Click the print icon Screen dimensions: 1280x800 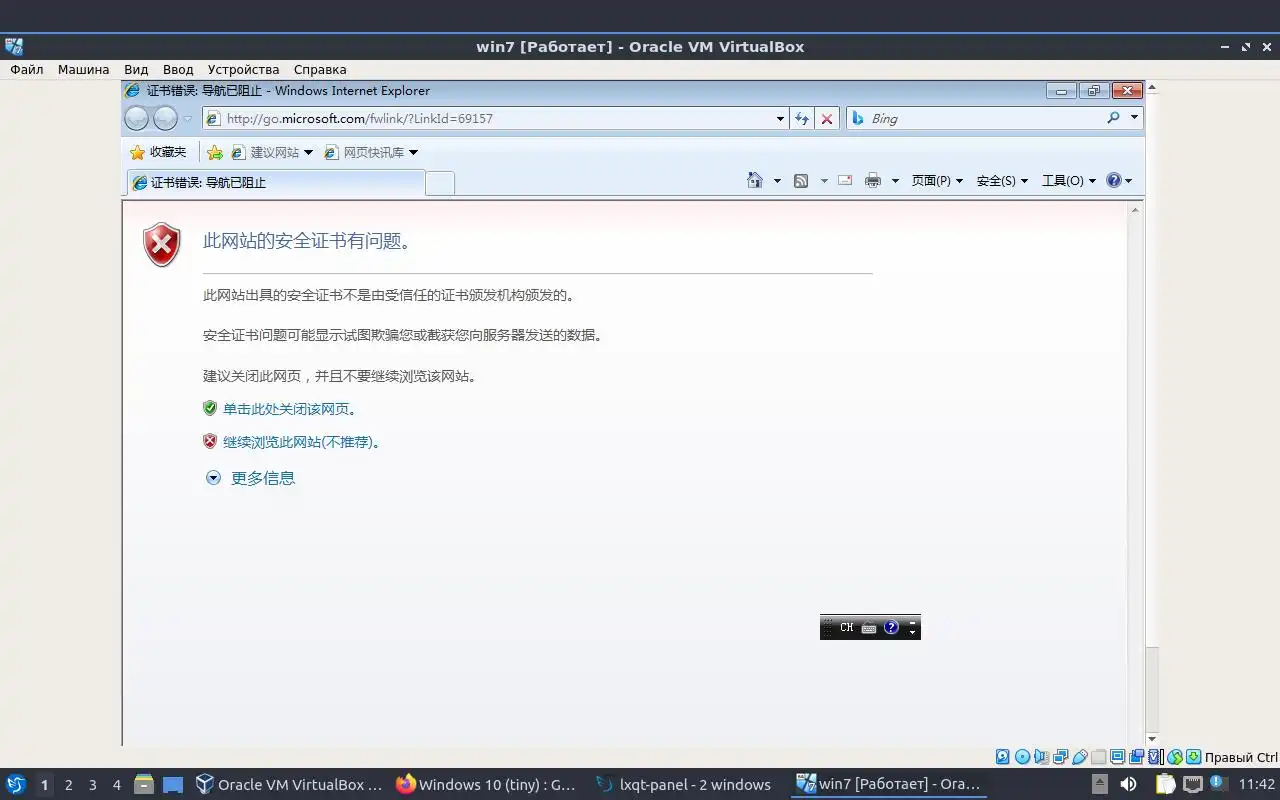(873, 180)
